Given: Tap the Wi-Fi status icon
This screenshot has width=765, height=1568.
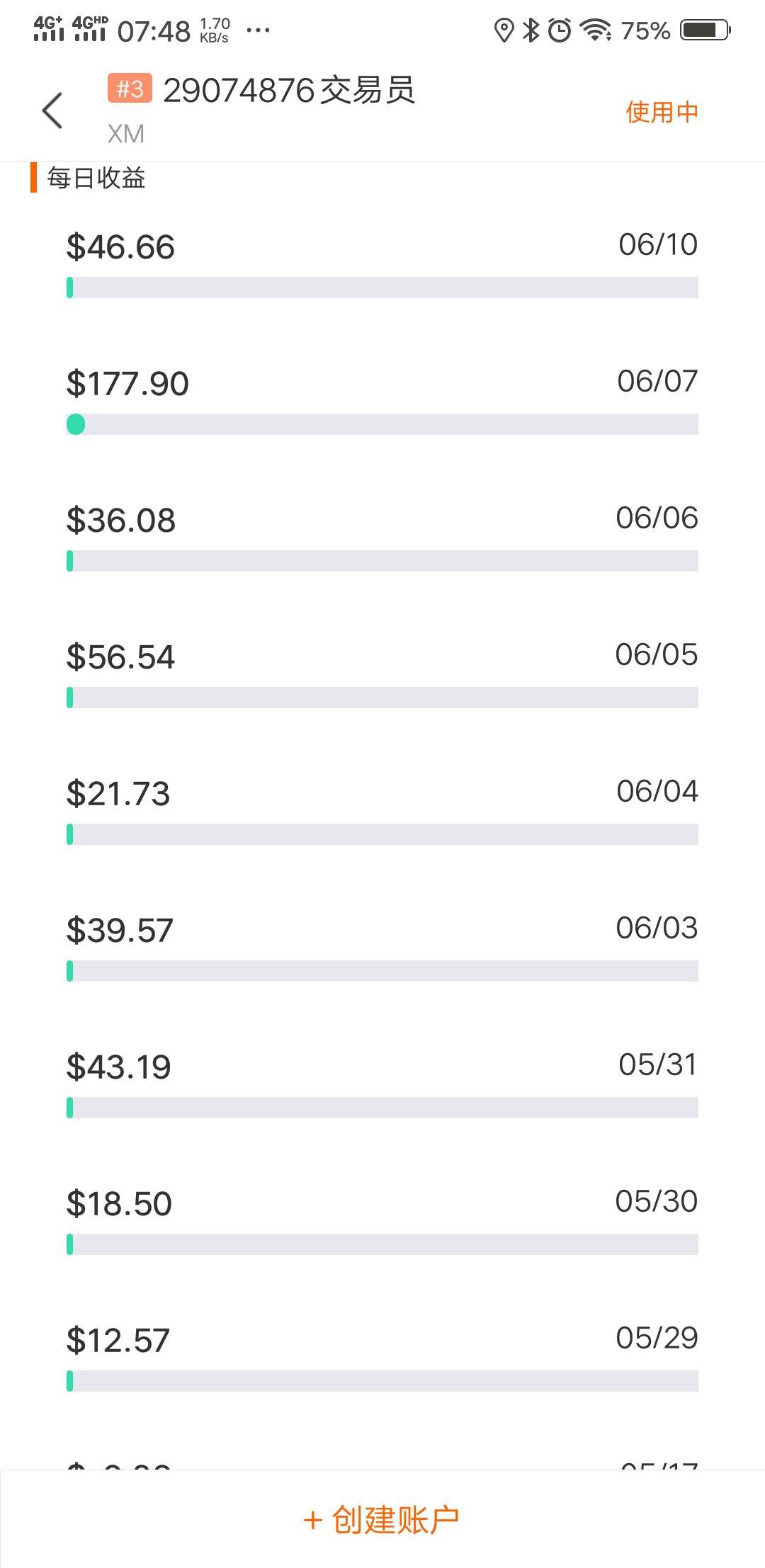Looking at the screenshot, I should pos(595,30).
